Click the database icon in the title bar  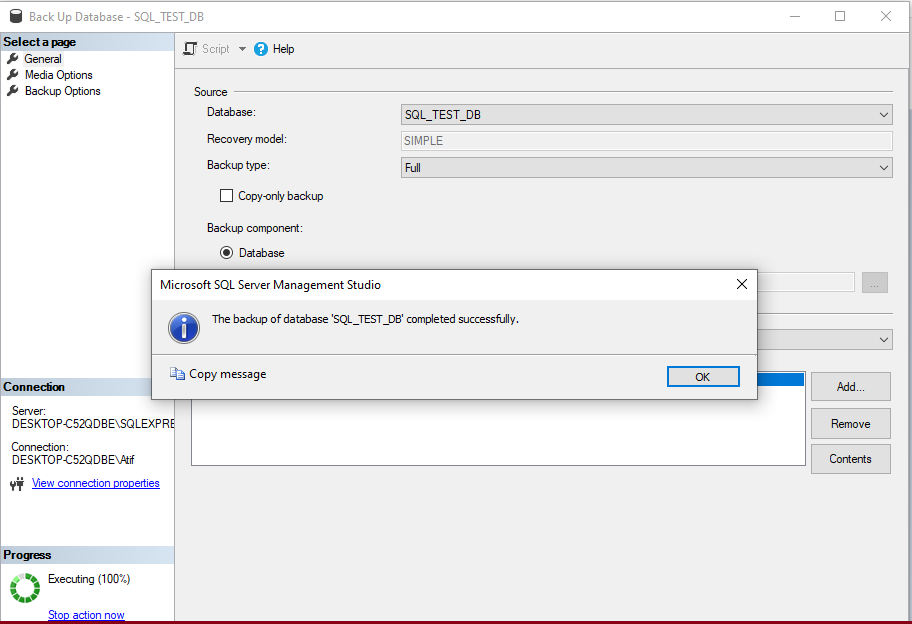14,16
